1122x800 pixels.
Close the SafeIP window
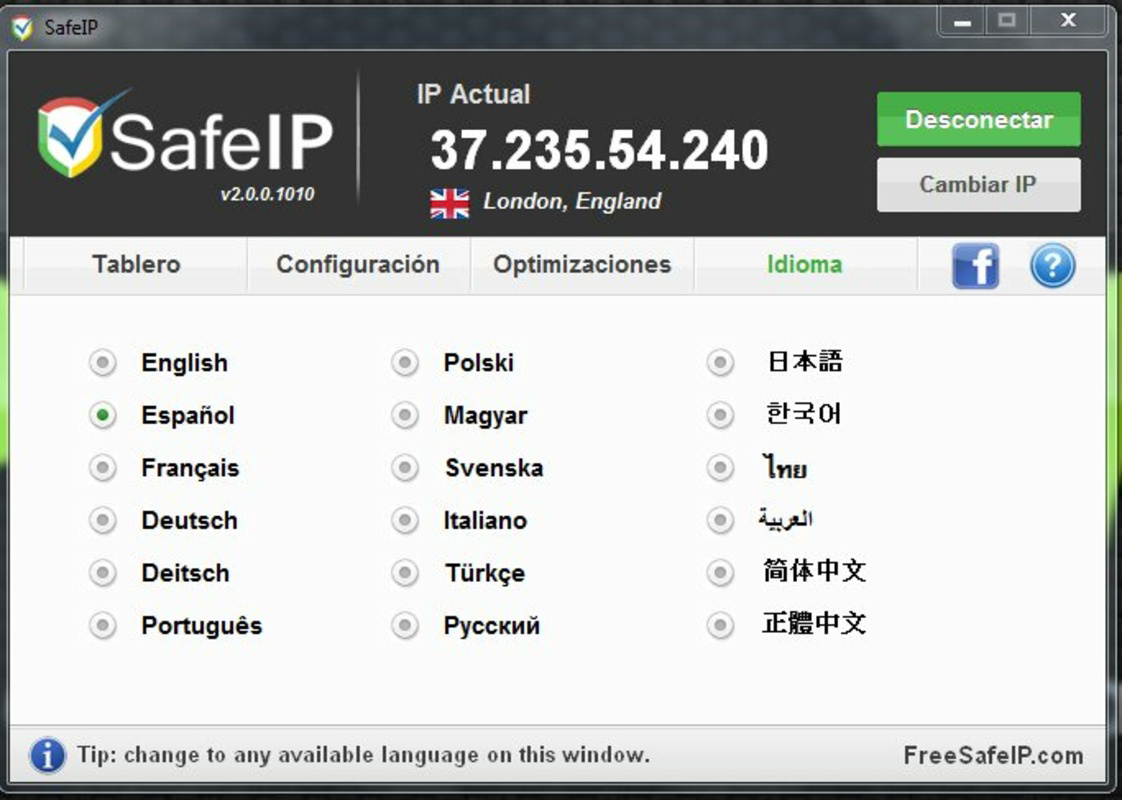[1068, 21]
